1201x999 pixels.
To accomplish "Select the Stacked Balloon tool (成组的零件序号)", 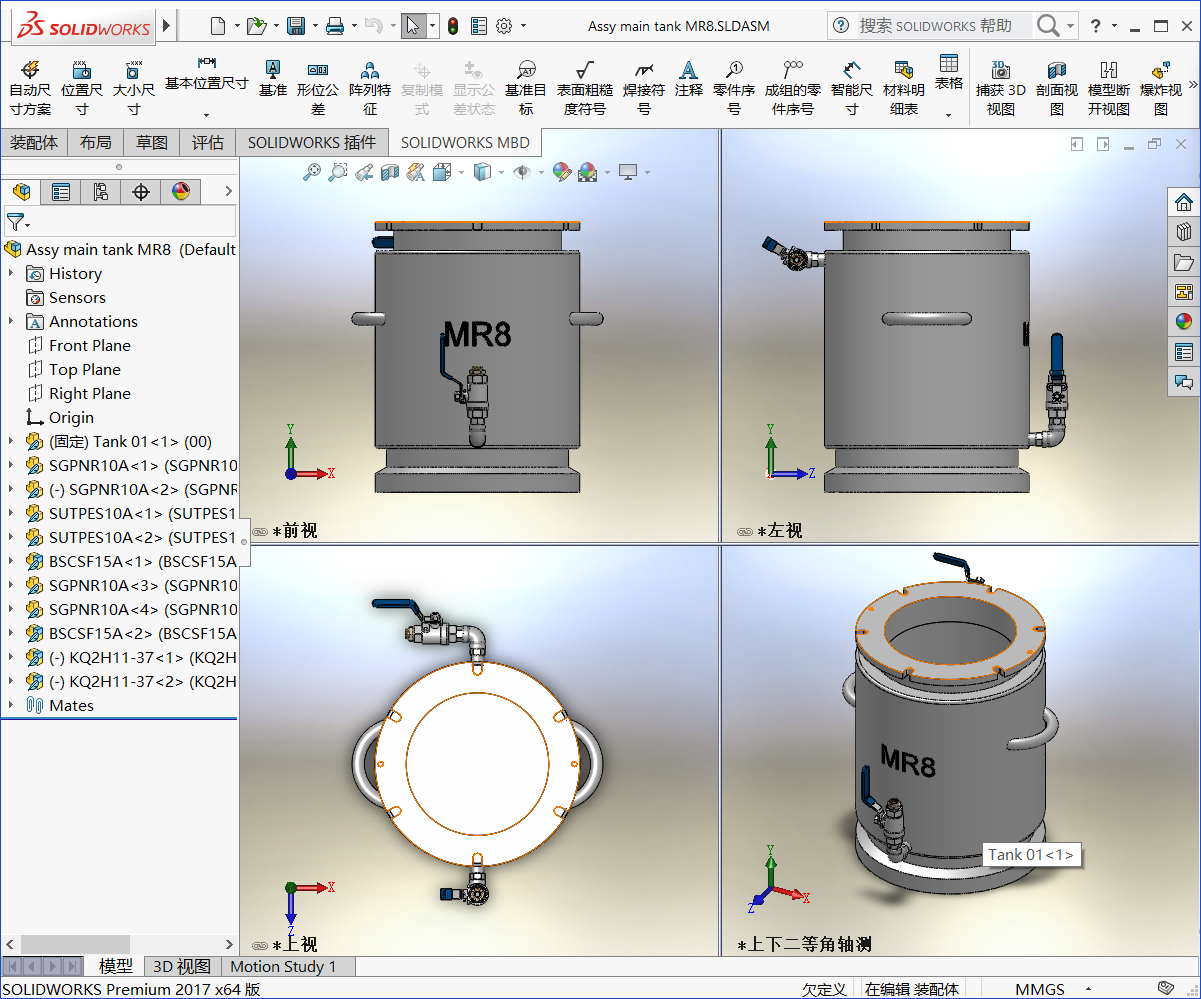I will click(x=793, y=88).
